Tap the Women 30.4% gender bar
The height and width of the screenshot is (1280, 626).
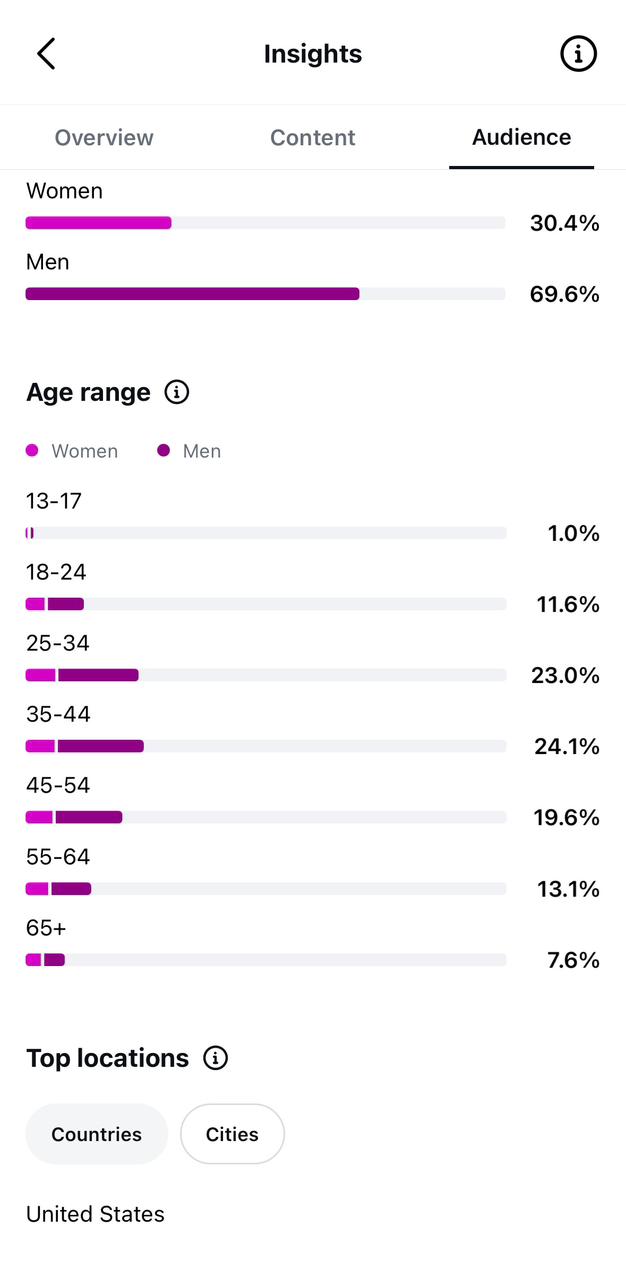(266, 223)
